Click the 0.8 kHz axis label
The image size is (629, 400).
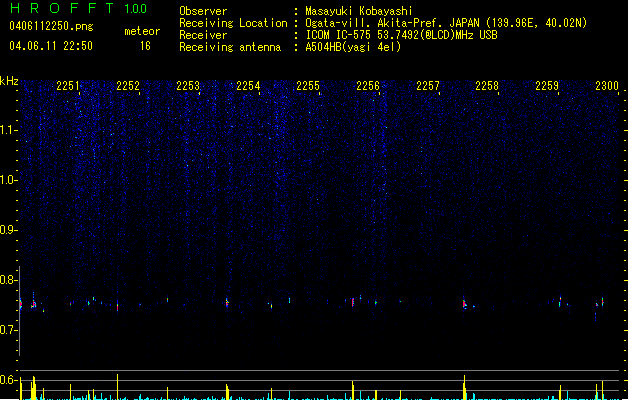tap(8, 280)
